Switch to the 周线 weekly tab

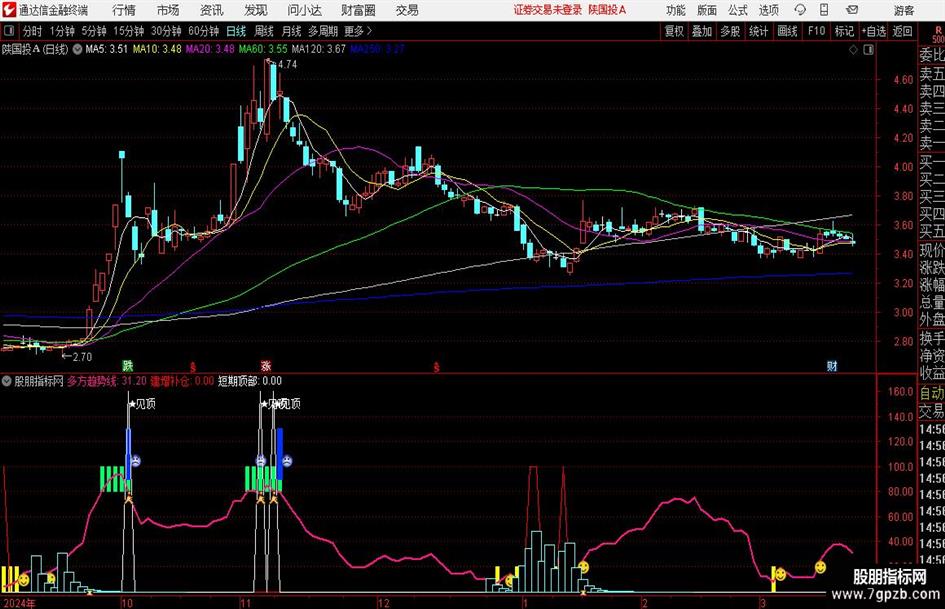pyautogui.click(x=264, y=31)
